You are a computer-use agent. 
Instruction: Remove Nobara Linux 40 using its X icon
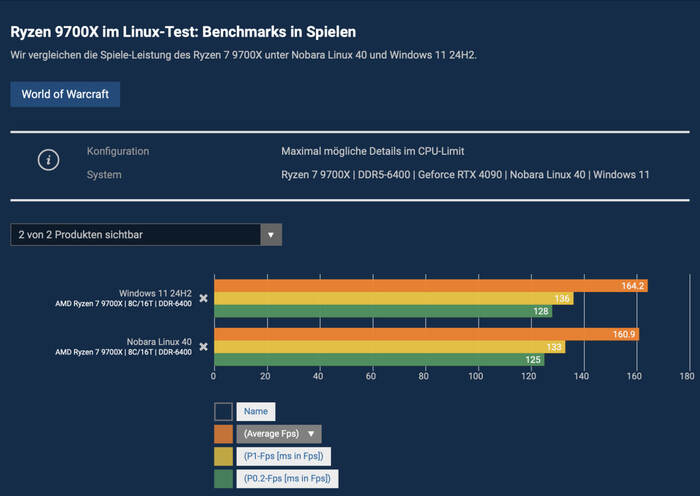click(x=203, y=347)
